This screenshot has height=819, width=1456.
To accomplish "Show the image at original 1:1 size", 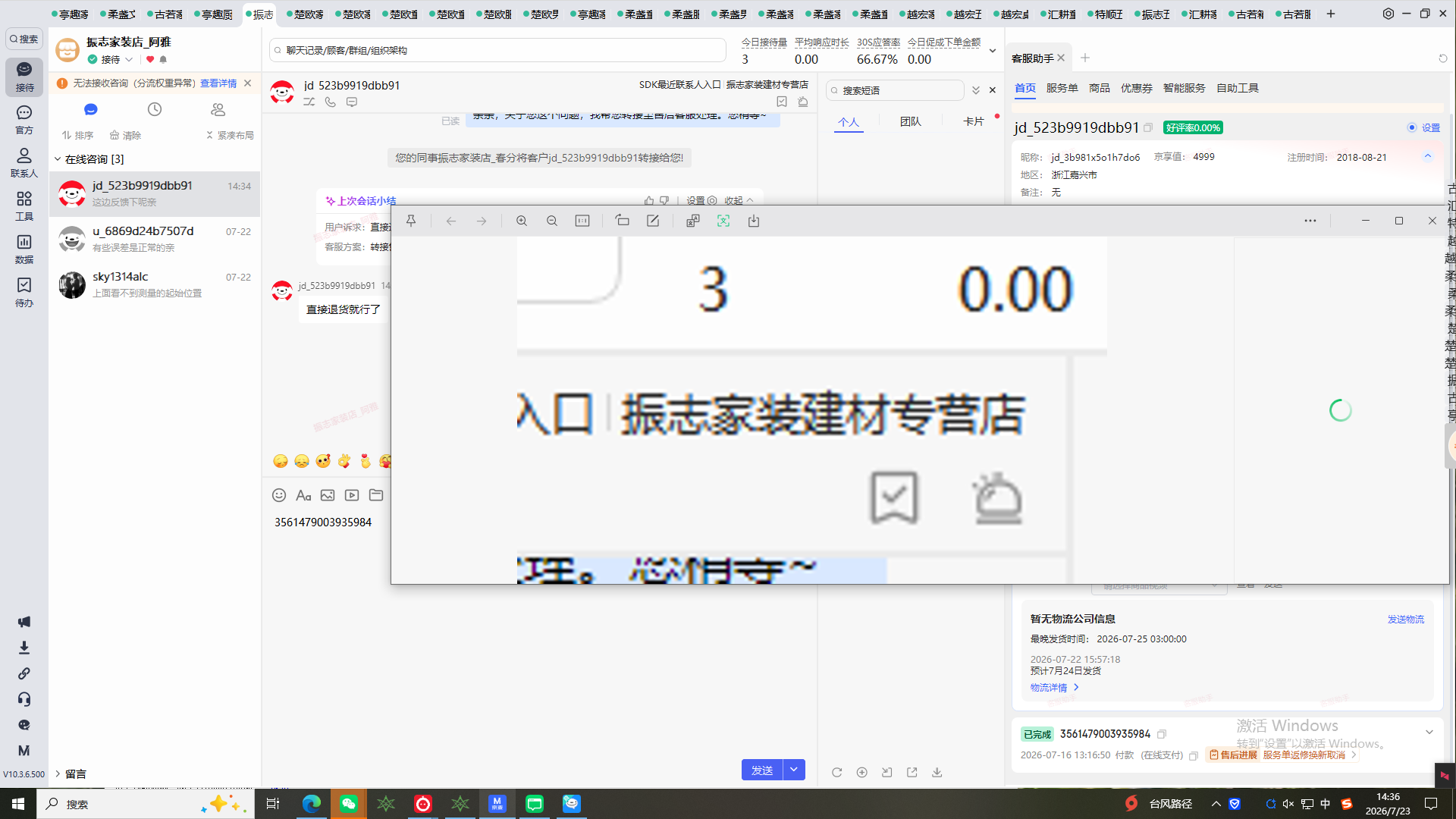I will pos(582,221).
